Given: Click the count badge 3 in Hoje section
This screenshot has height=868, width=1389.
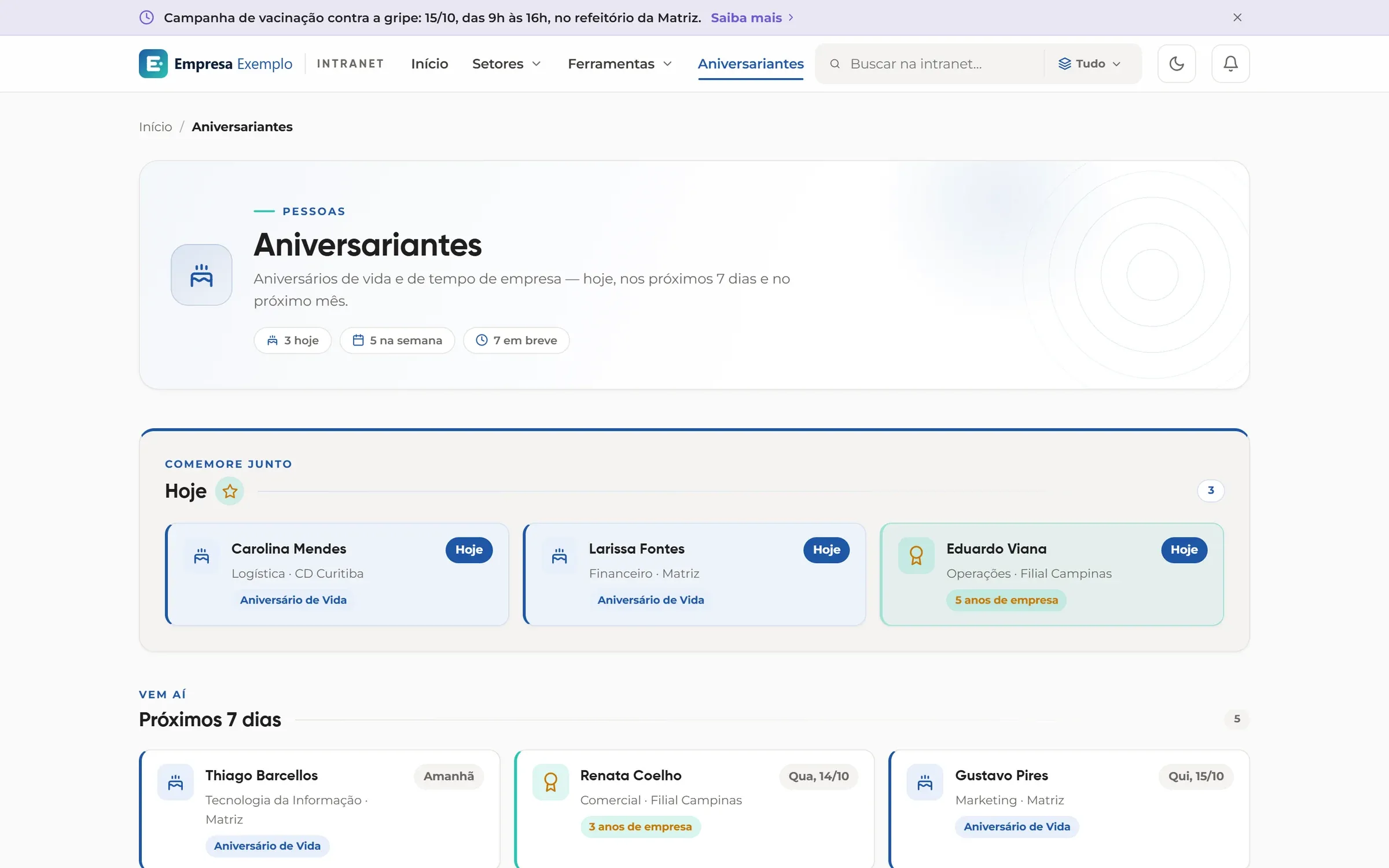Looking at the screenshot, I should click(x=1211, y=490).
